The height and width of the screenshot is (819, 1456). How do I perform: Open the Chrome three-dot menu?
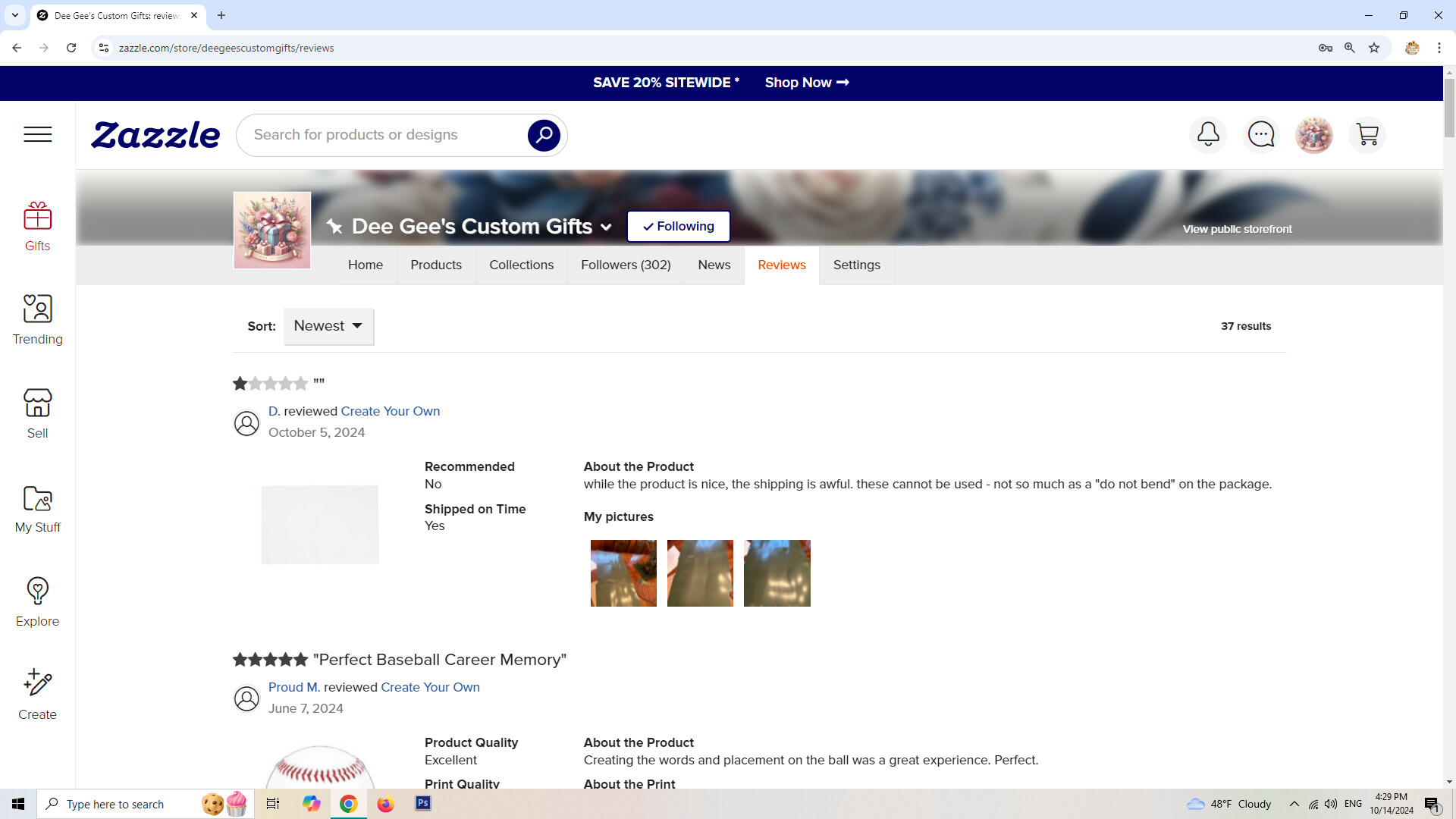1439,48
